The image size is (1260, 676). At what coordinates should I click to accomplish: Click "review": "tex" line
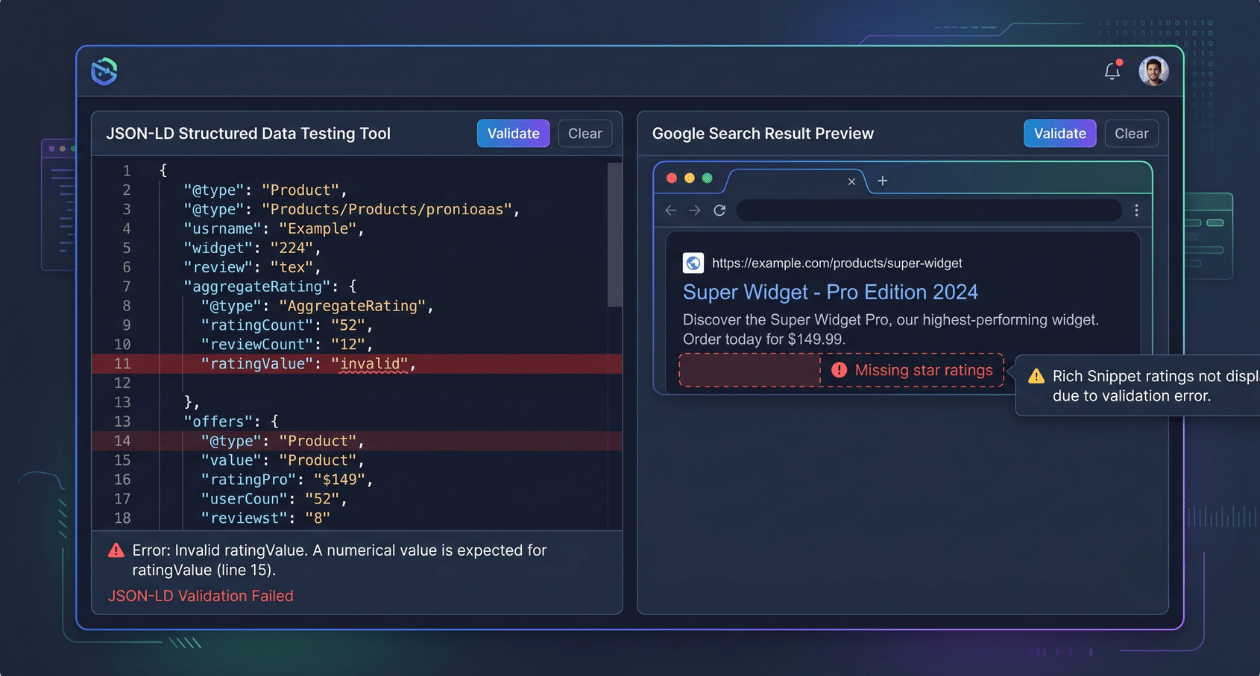tap(252, 268)
